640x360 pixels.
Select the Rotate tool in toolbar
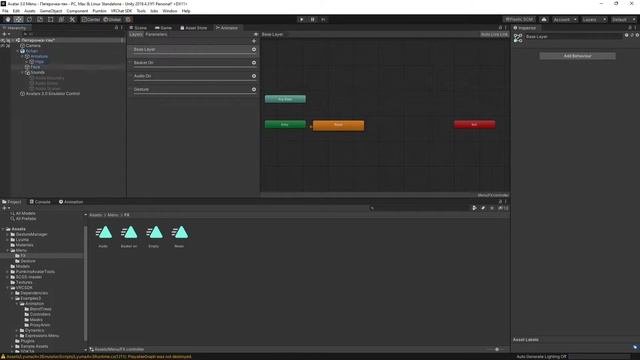(x=29, y=19)
